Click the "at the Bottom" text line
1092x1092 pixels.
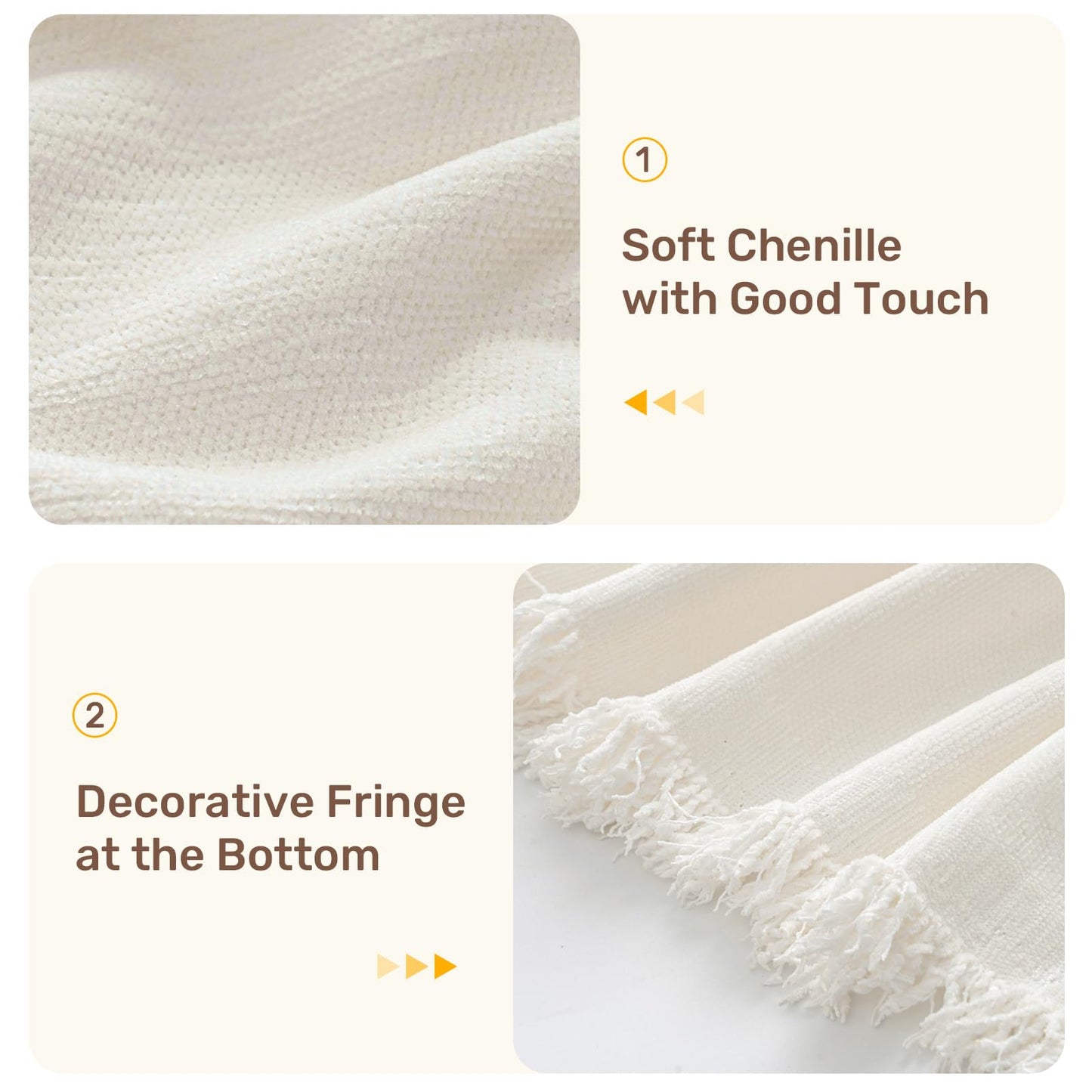[227, 855]
